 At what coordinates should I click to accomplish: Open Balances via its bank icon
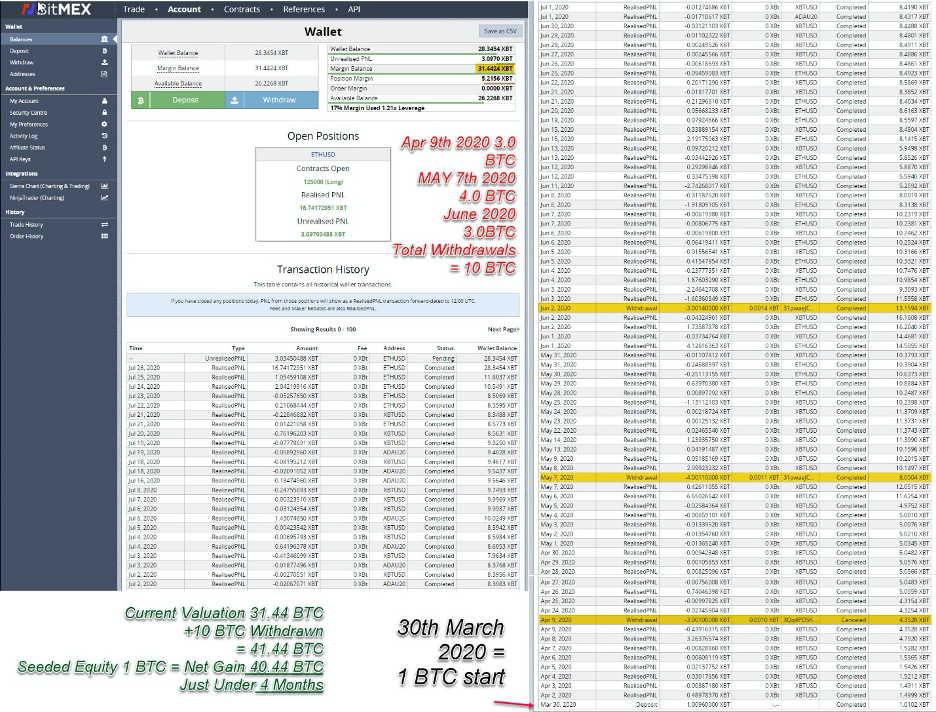104,39
